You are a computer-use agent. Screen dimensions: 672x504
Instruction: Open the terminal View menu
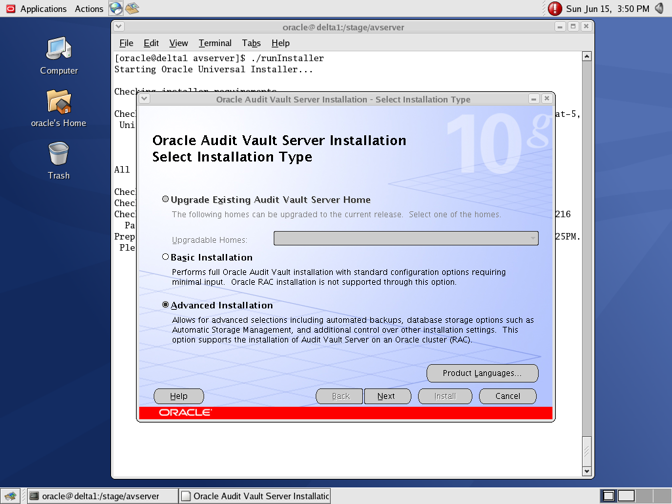(178, 43)
